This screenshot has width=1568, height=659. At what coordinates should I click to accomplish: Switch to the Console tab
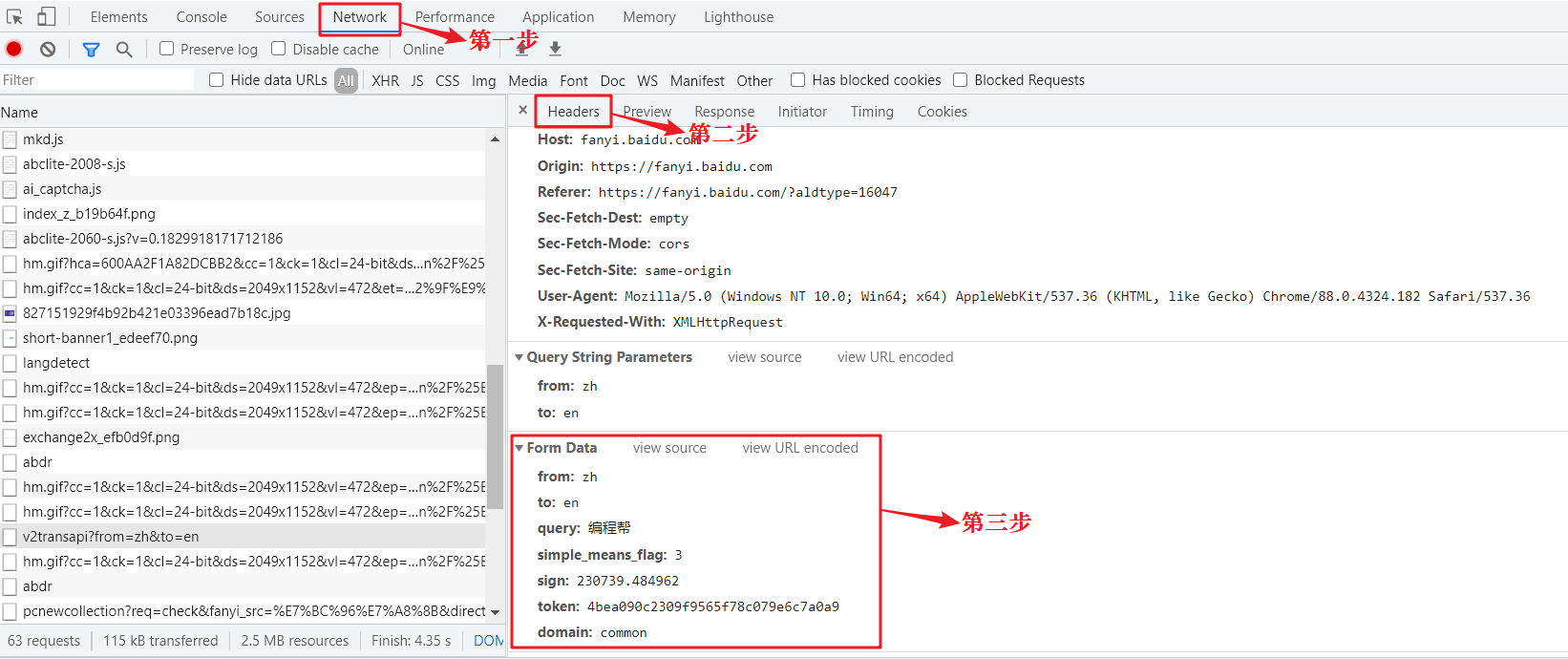(x=201, y=17)
